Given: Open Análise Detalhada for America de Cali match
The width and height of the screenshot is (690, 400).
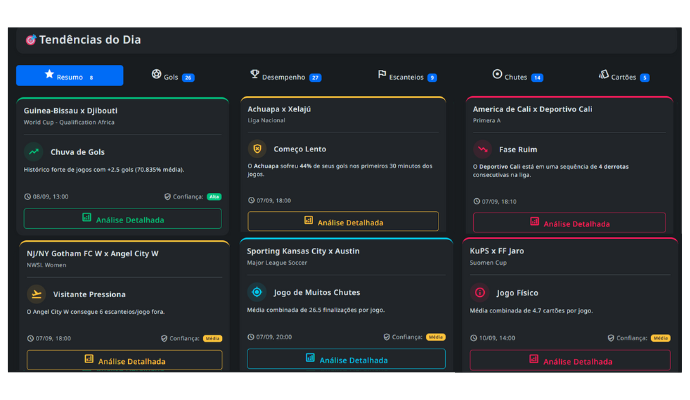Looking at the screenshot, I should coord(567,223).
